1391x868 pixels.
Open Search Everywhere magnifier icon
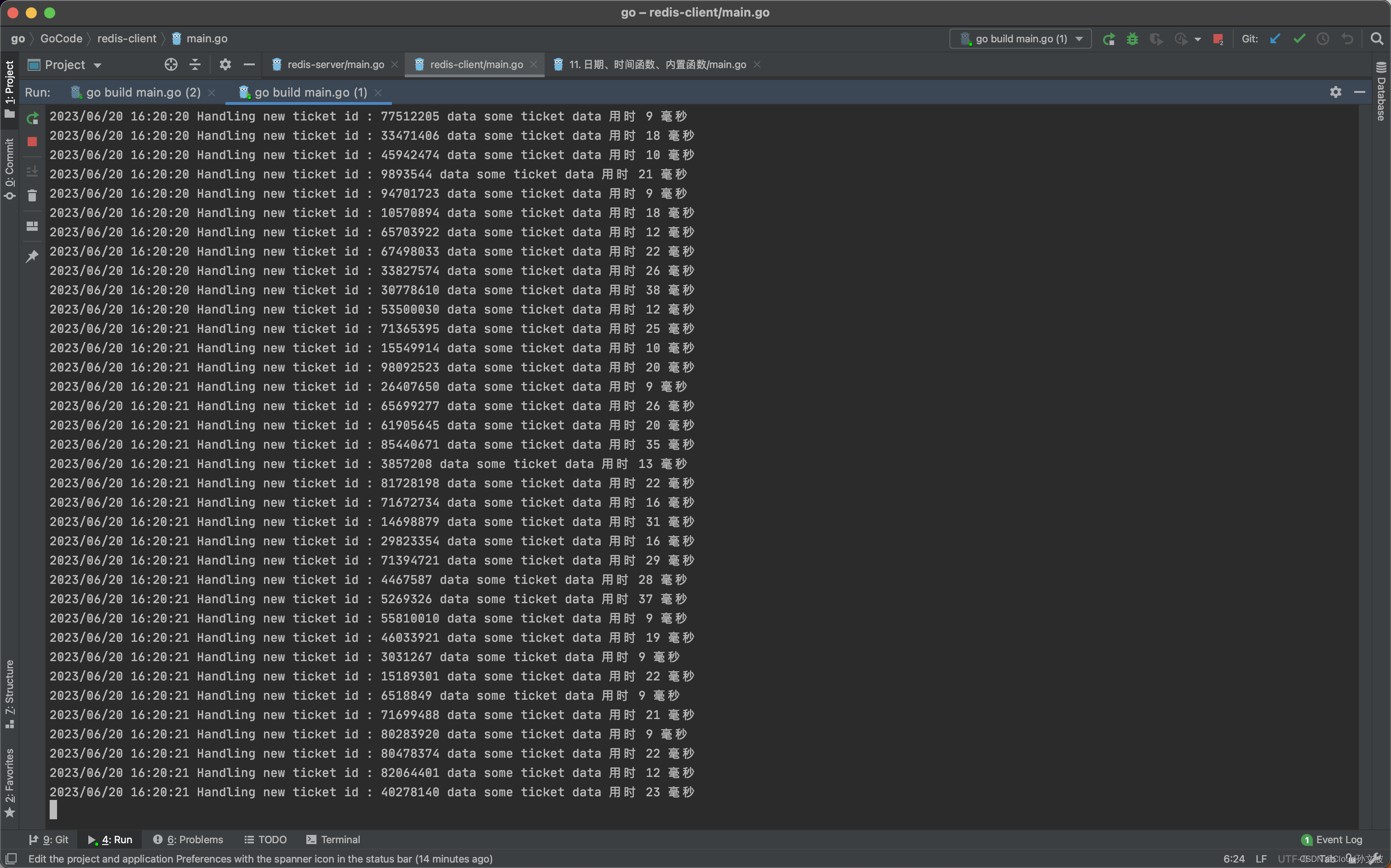tap(1377, 39)
